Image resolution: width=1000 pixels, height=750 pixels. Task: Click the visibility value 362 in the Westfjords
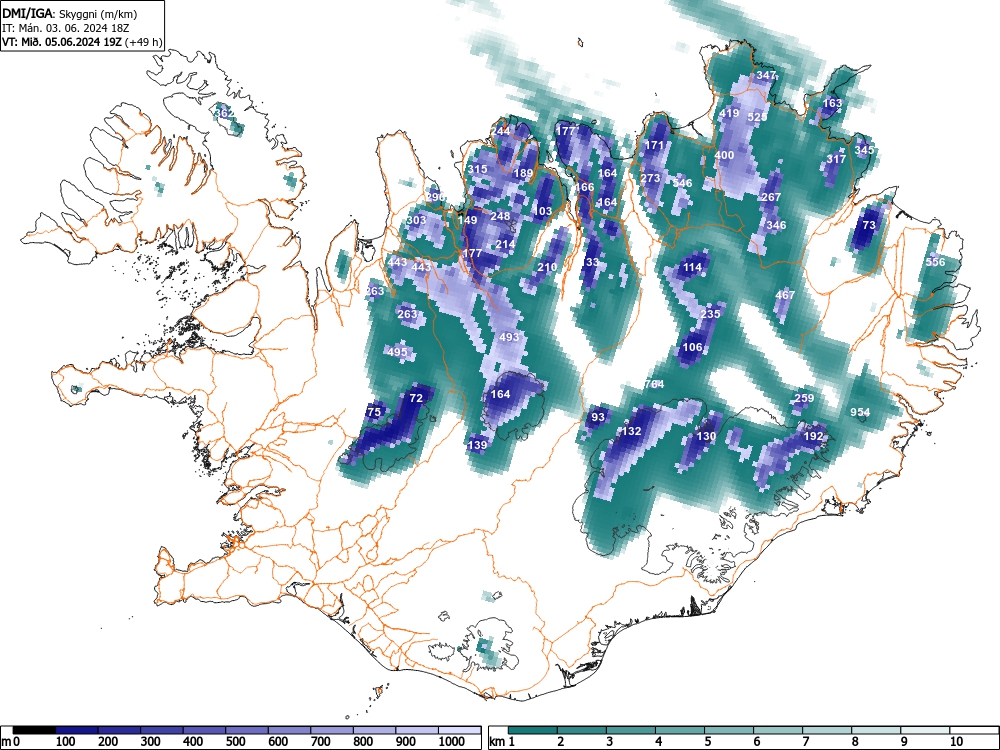[x=224, y=113]
